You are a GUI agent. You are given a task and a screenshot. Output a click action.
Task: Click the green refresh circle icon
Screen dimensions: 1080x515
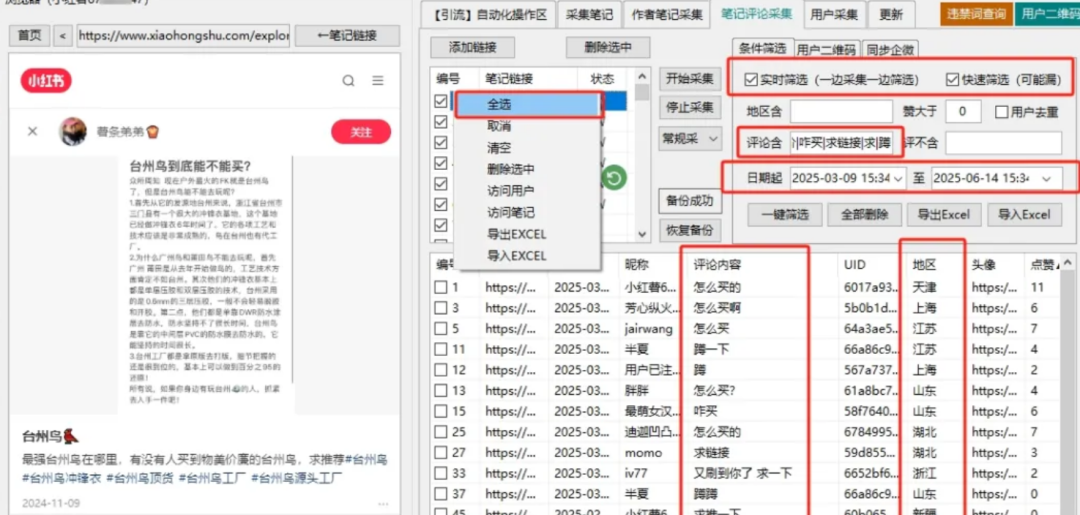click(x=614, y=178)
